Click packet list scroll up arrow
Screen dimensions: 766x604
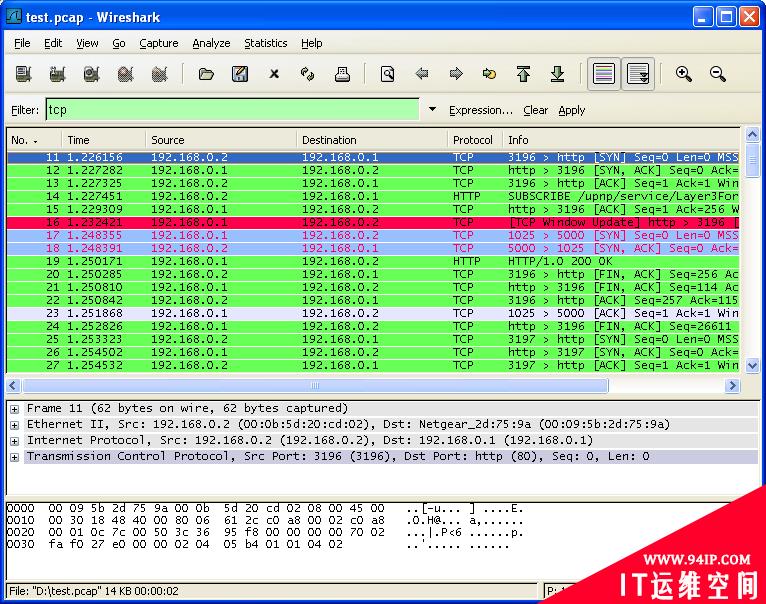pos(752,134)
